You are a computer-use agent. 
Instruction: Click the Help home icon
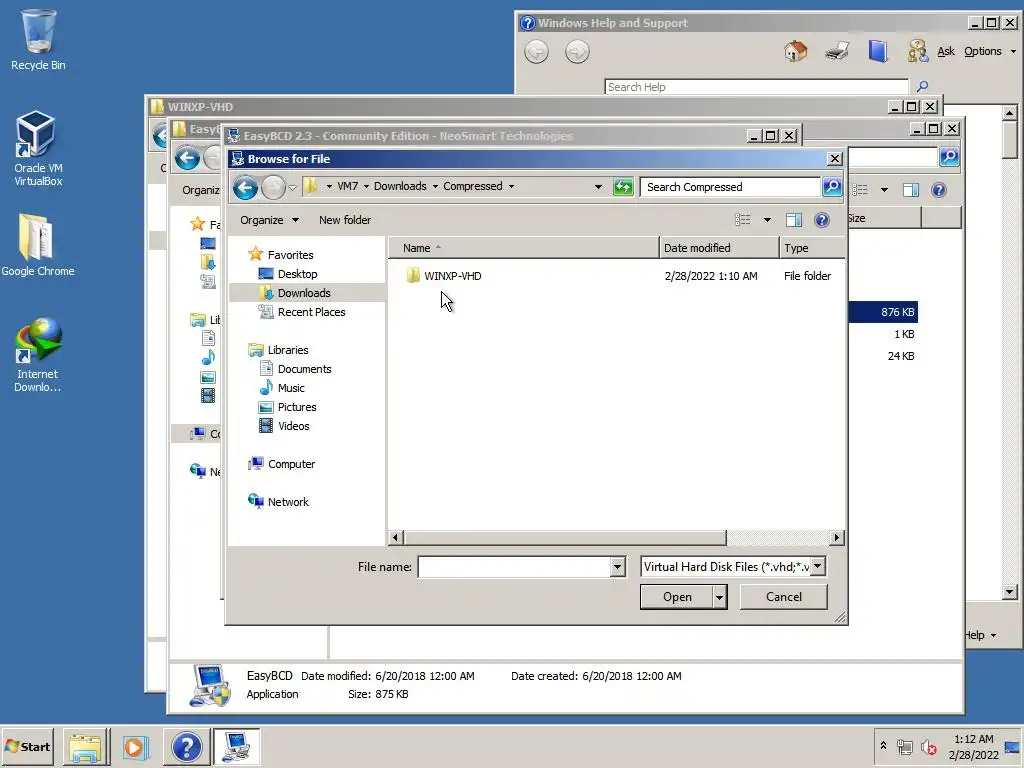[795, 51]
